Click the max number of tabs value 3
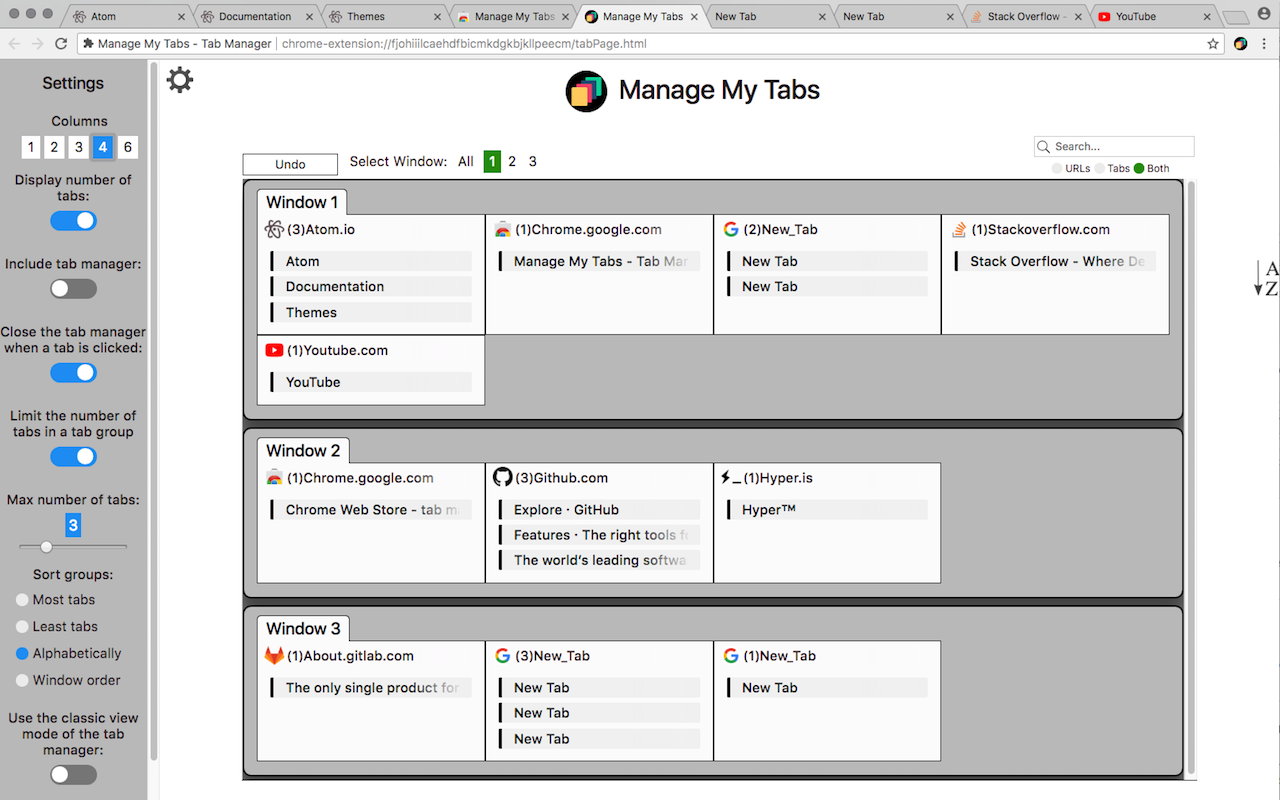 (x=73, y=526)
